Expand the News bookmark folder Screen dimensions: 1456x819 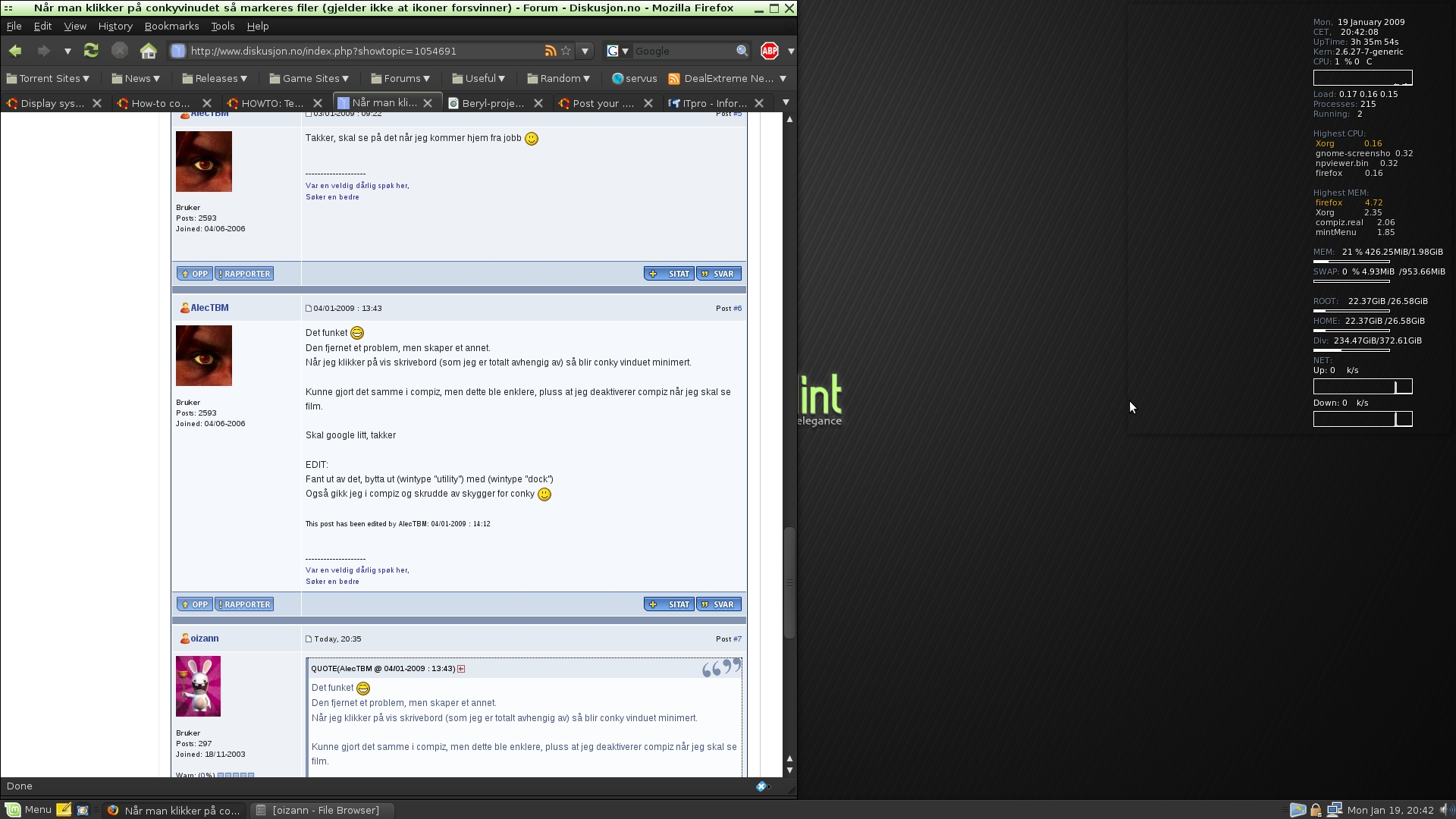click(136, 78)
